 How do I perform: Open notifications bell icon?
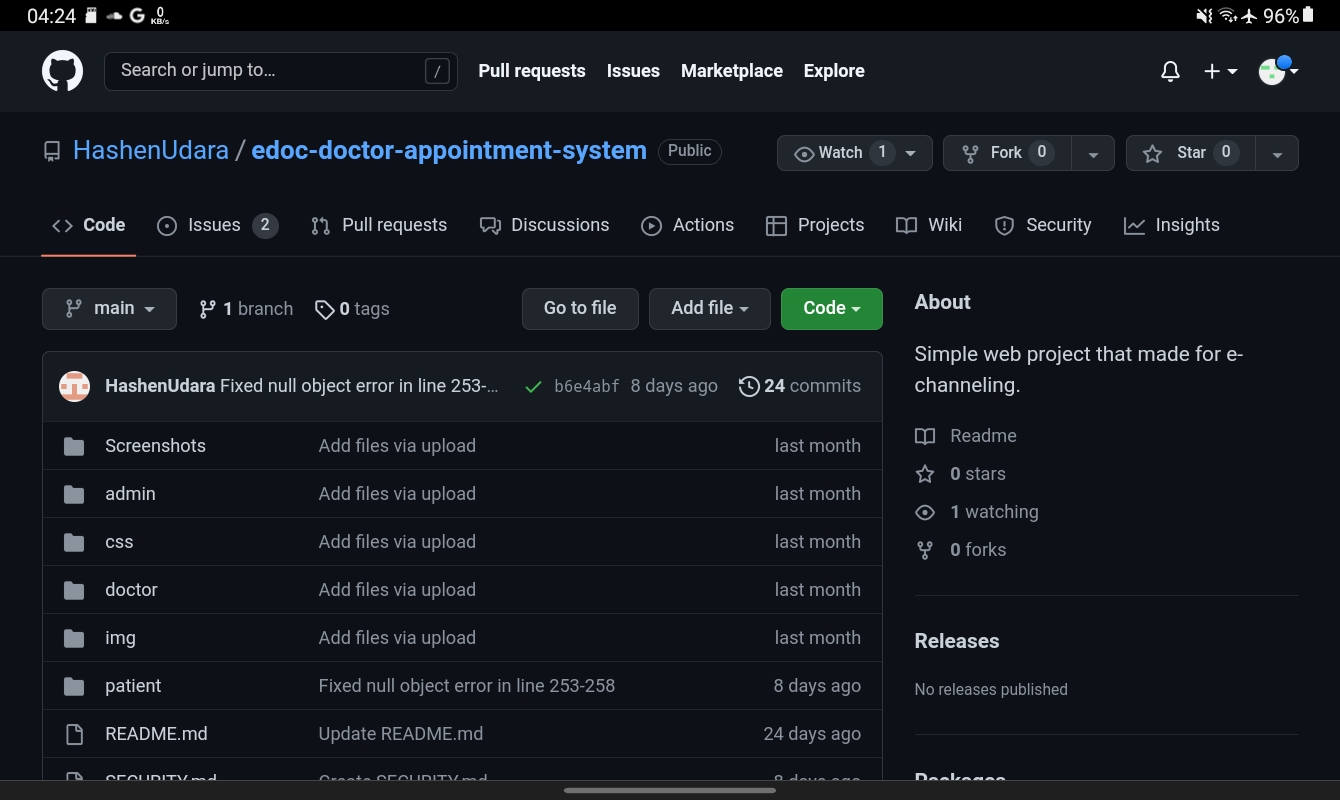coord(1170,71)
